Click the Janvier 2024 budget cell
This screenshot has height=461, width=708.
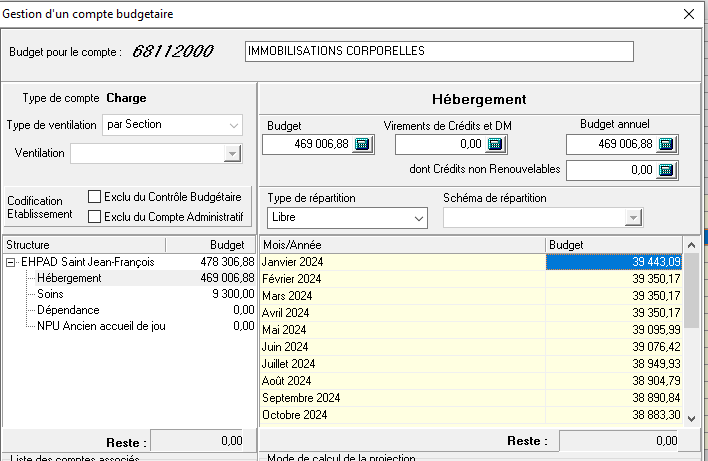pos(614,262)
